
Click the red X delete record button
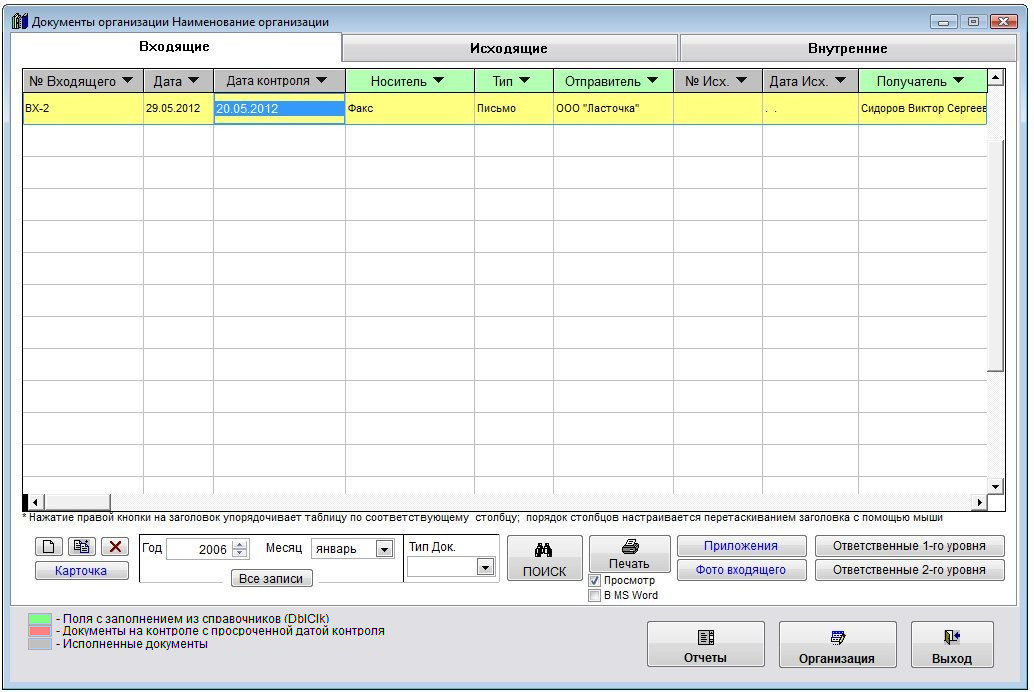[x=116, y=547]
